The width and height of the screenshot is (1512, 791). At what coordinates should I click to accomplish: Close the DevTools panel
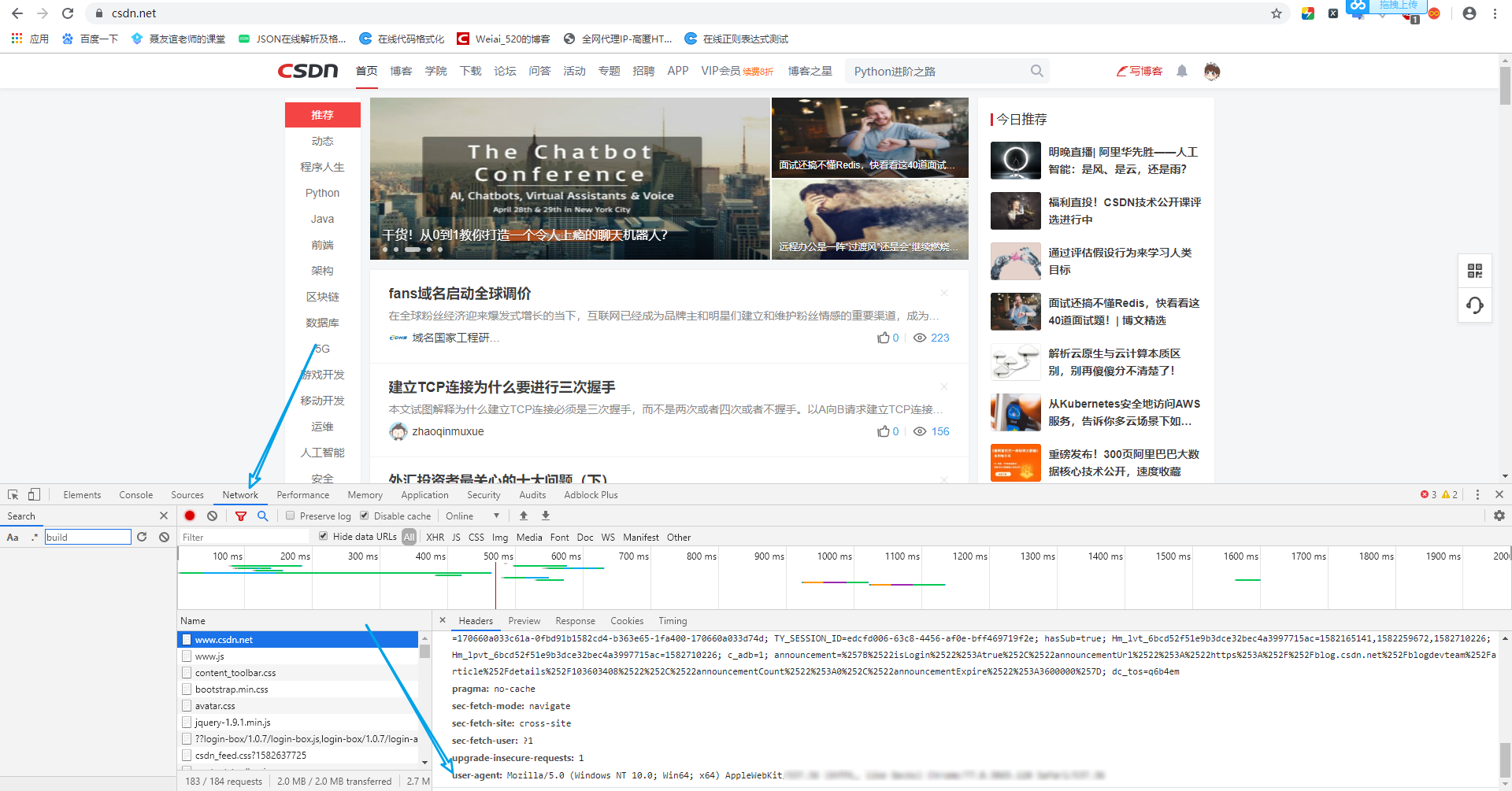[x=1499, y=494]
